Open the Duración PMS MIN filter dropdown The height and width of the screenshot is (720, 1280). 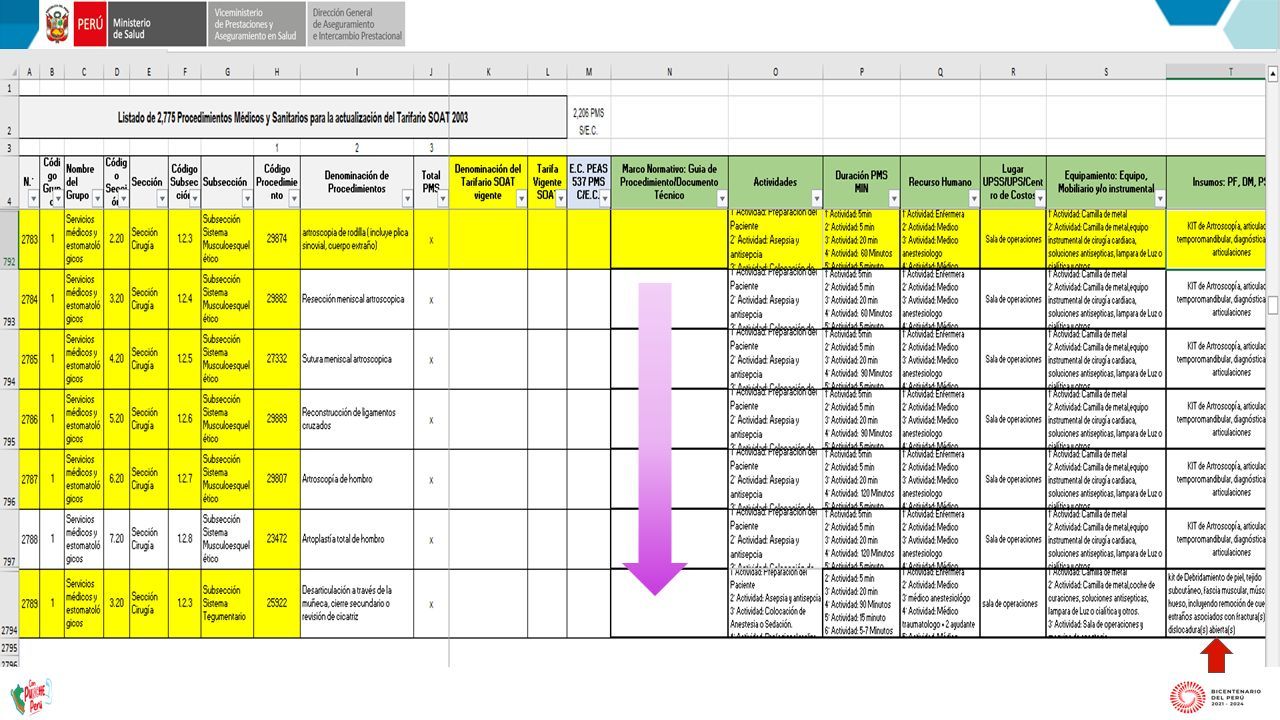coord(894,199)
